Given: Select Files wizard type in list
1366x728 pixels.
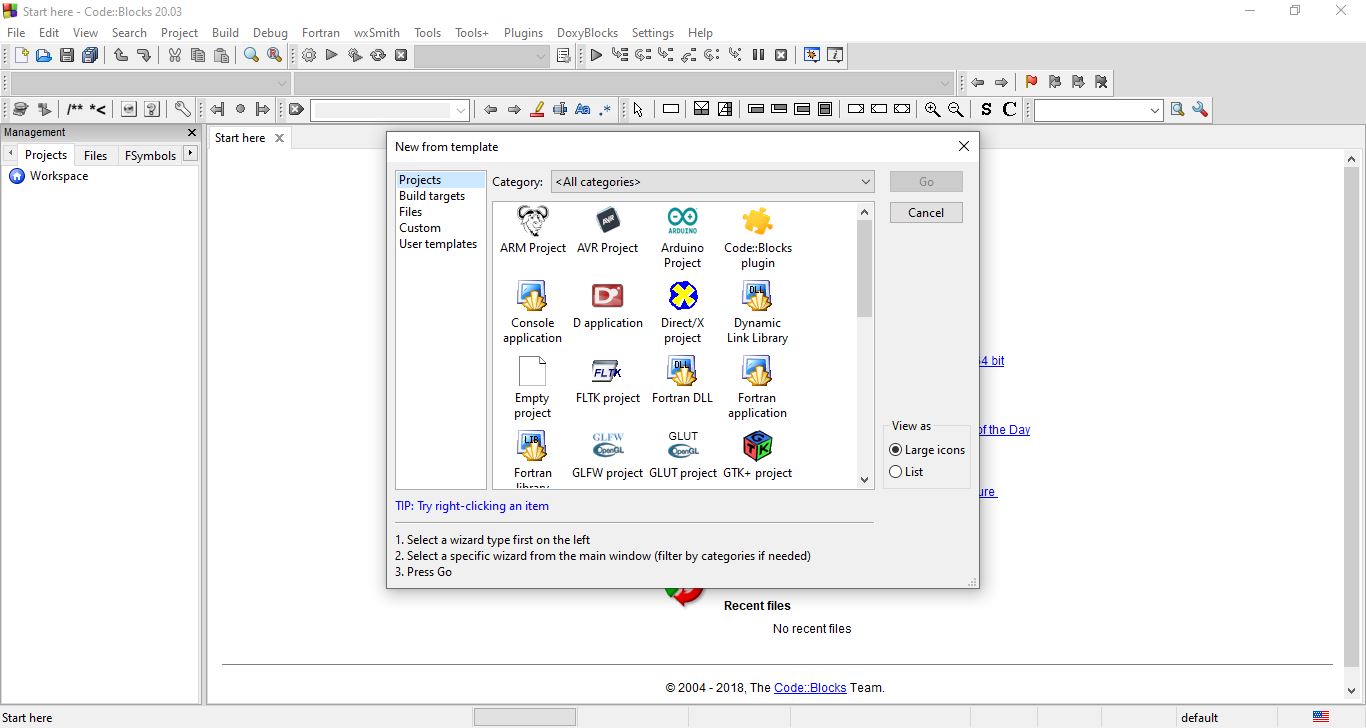Looking at the screenshot, I should click(x=410, y=212).
